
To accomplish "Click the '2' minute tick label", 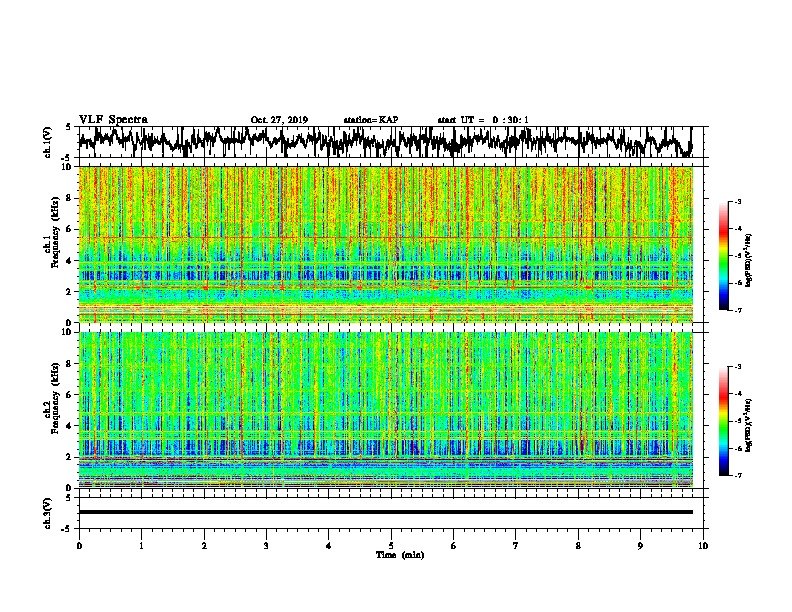I will (x=204, y=546).
